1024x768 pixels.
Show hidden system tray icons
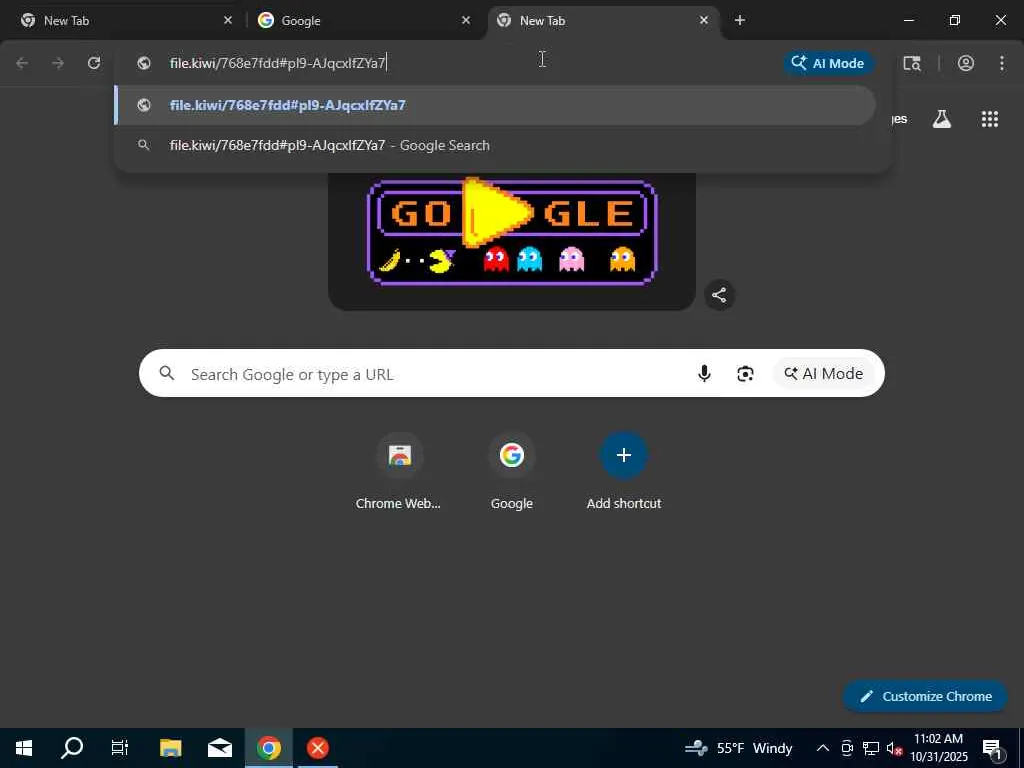tap(823, 748)
